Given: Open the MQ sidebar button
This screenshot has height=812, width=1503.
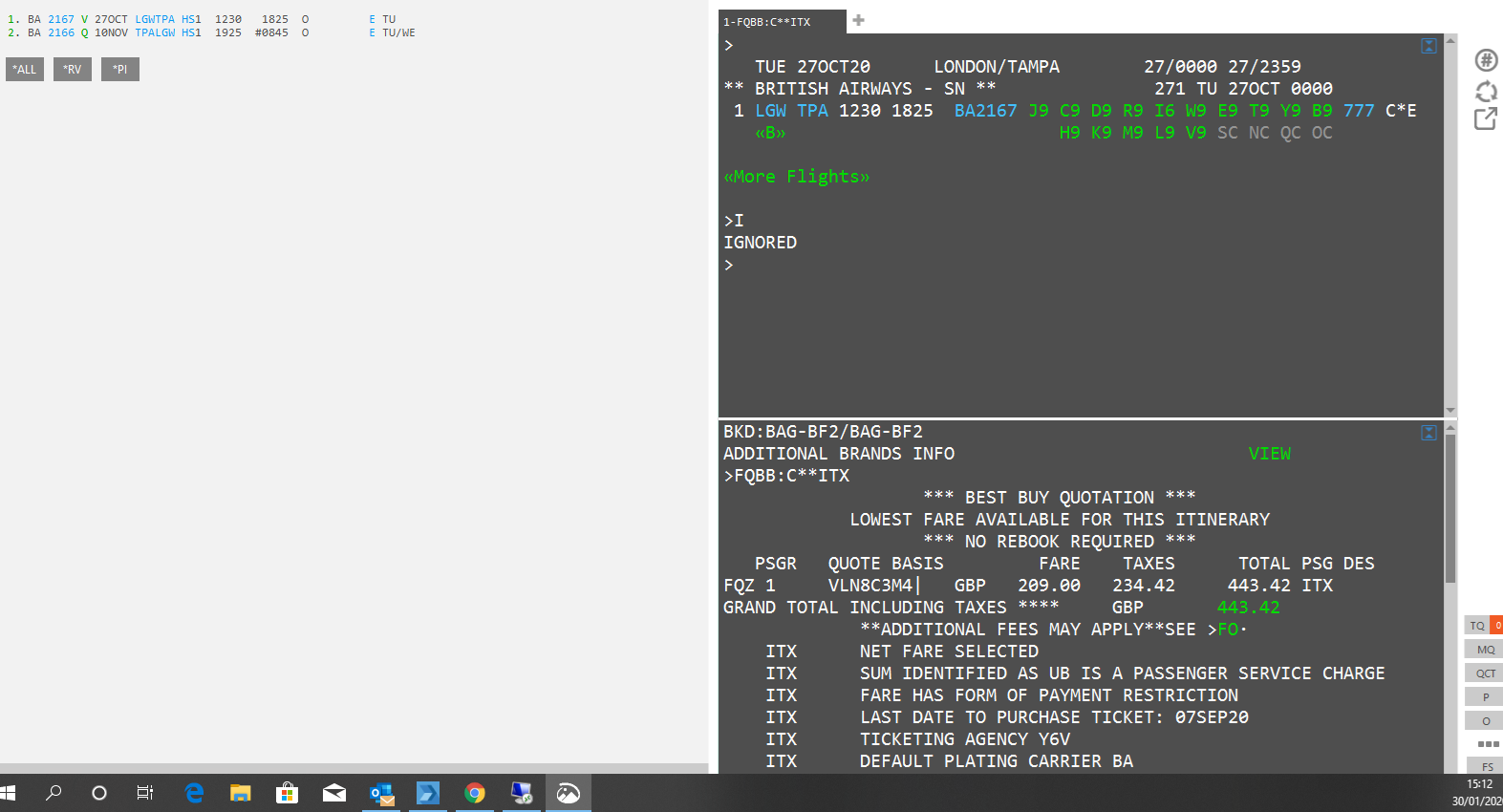Looking at the screenshot, I should [1485, 650].
